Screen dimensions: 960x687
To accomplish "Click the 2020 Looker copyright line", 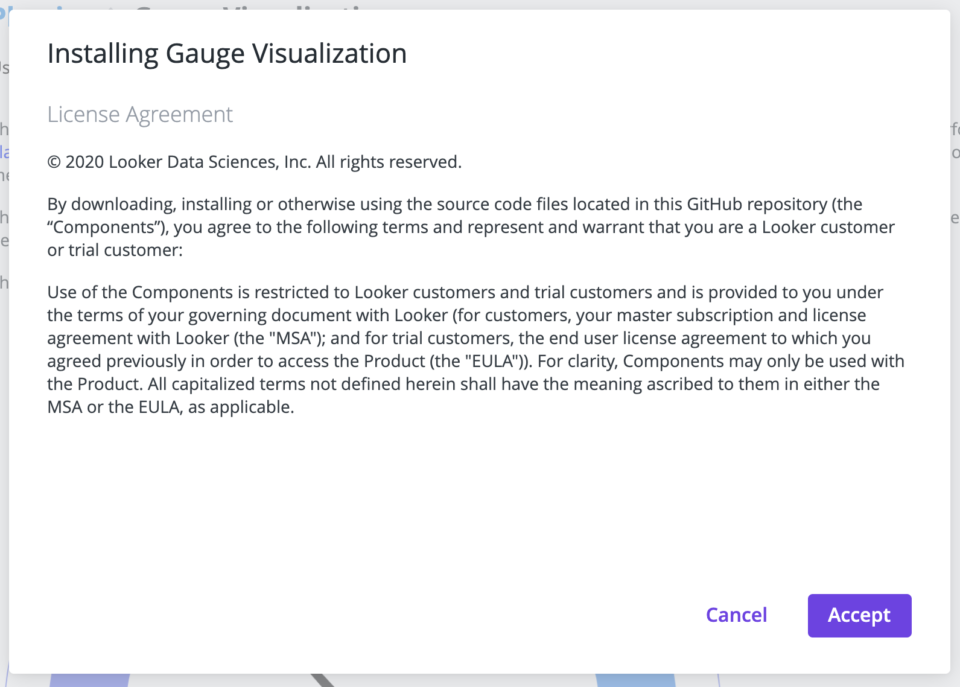I will click(253, 161).
